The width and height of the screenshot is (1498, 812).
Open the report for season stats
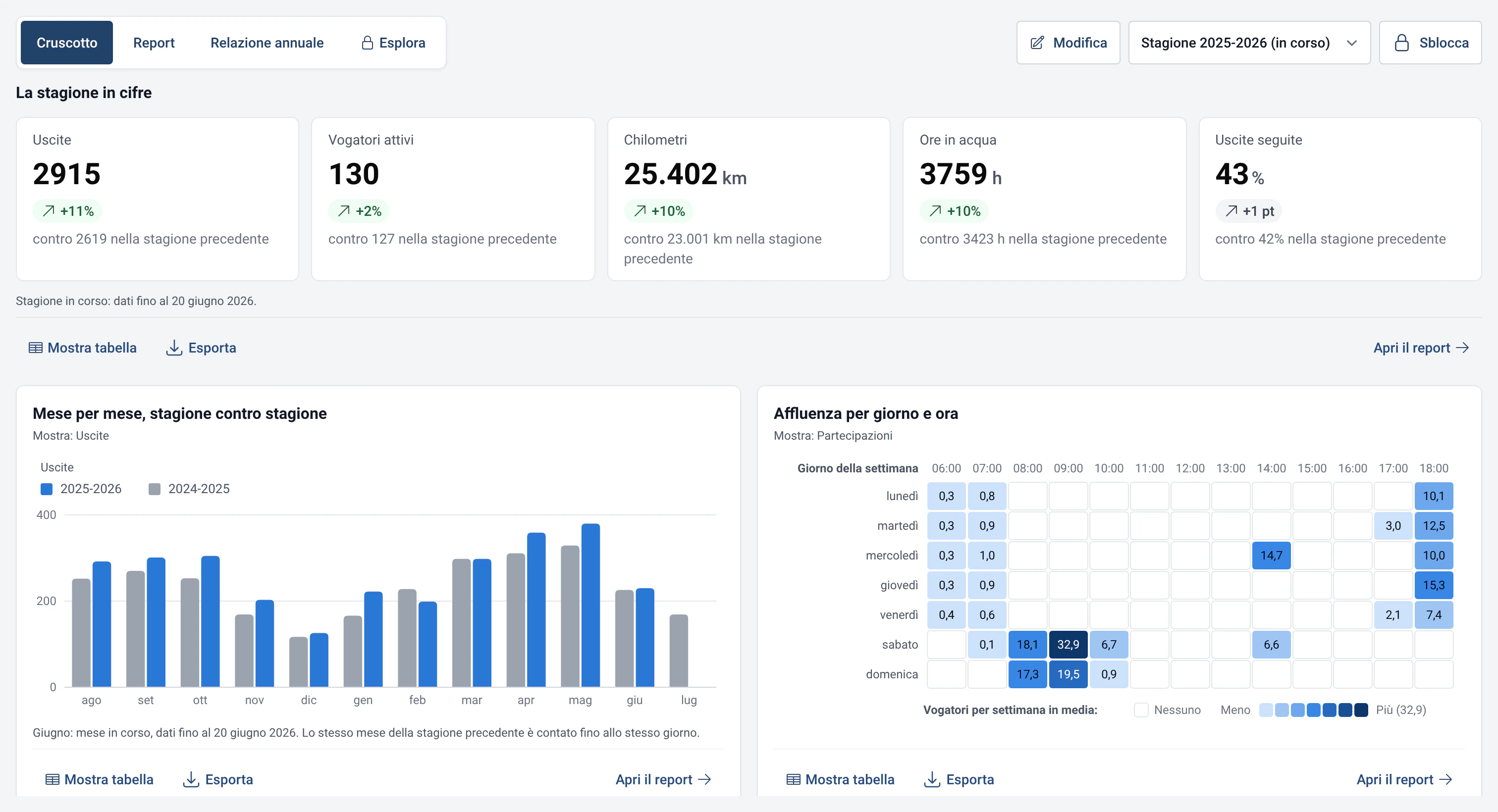click(1421, 348)
